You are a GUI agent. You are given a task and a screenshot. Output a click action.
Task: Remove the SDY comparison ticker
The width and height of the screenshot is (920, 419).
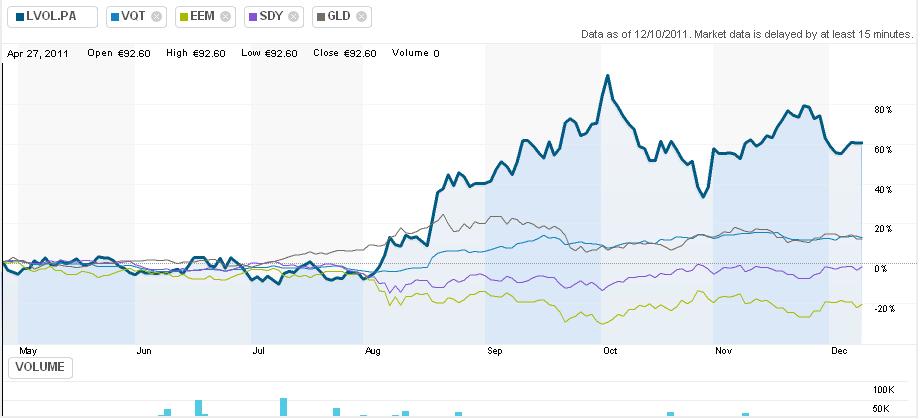293,17
